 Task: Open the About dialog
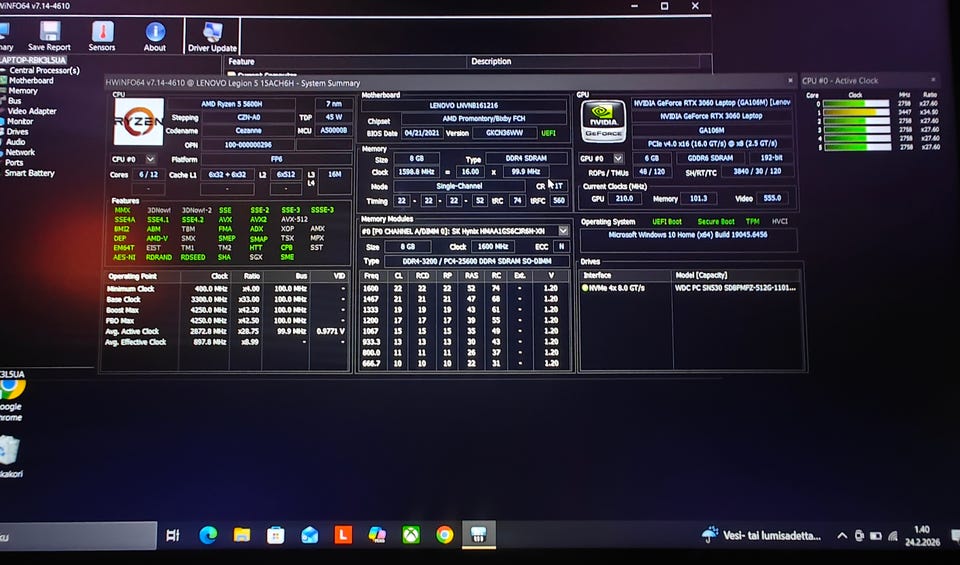click(155, 36)
